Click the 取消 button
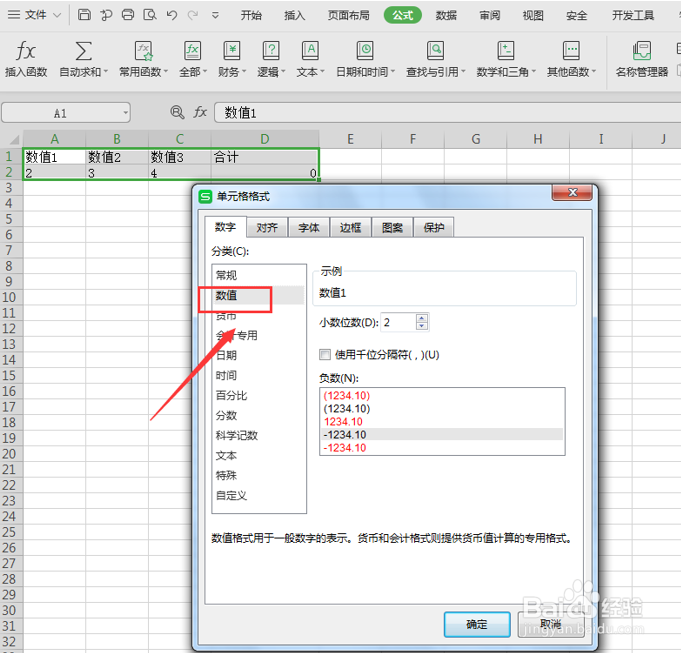Image resolution: width=681 pixels, height=653 pixels. (x=550, y=624)
